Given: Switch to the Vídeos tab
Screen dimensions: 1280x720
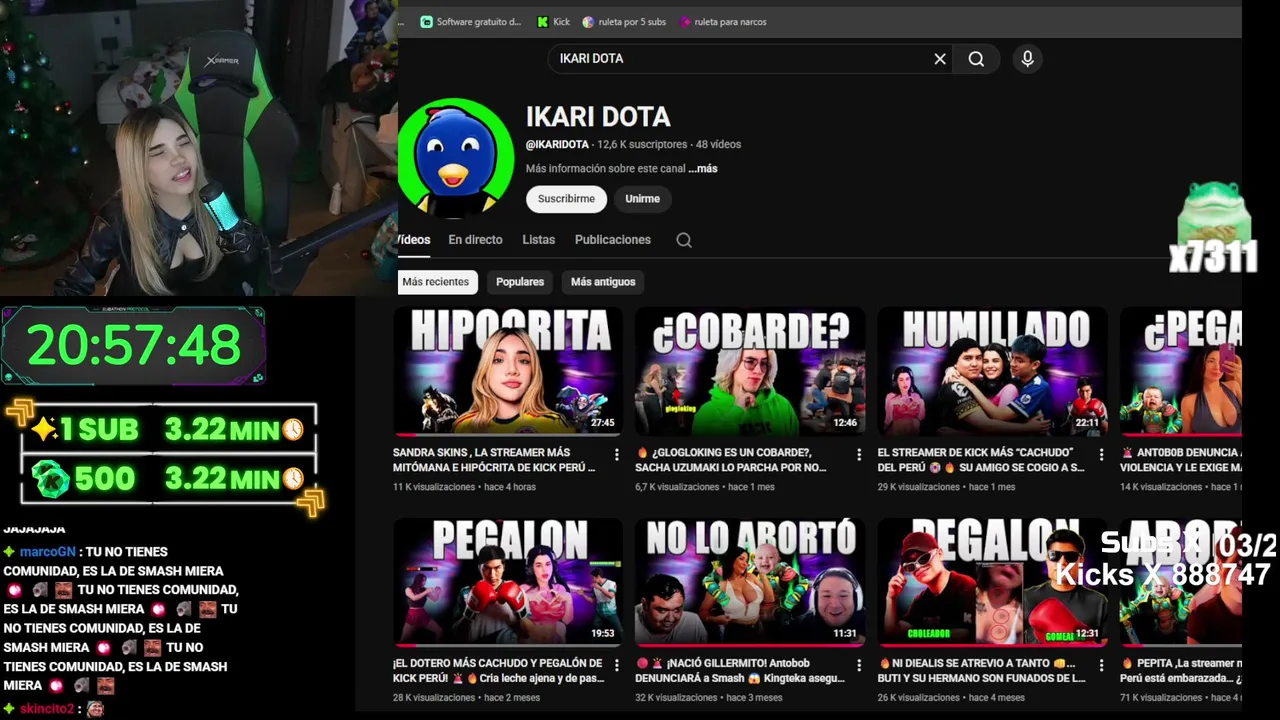Looking at the screenshot, I should pyautogui.click(x=414, y=240).
